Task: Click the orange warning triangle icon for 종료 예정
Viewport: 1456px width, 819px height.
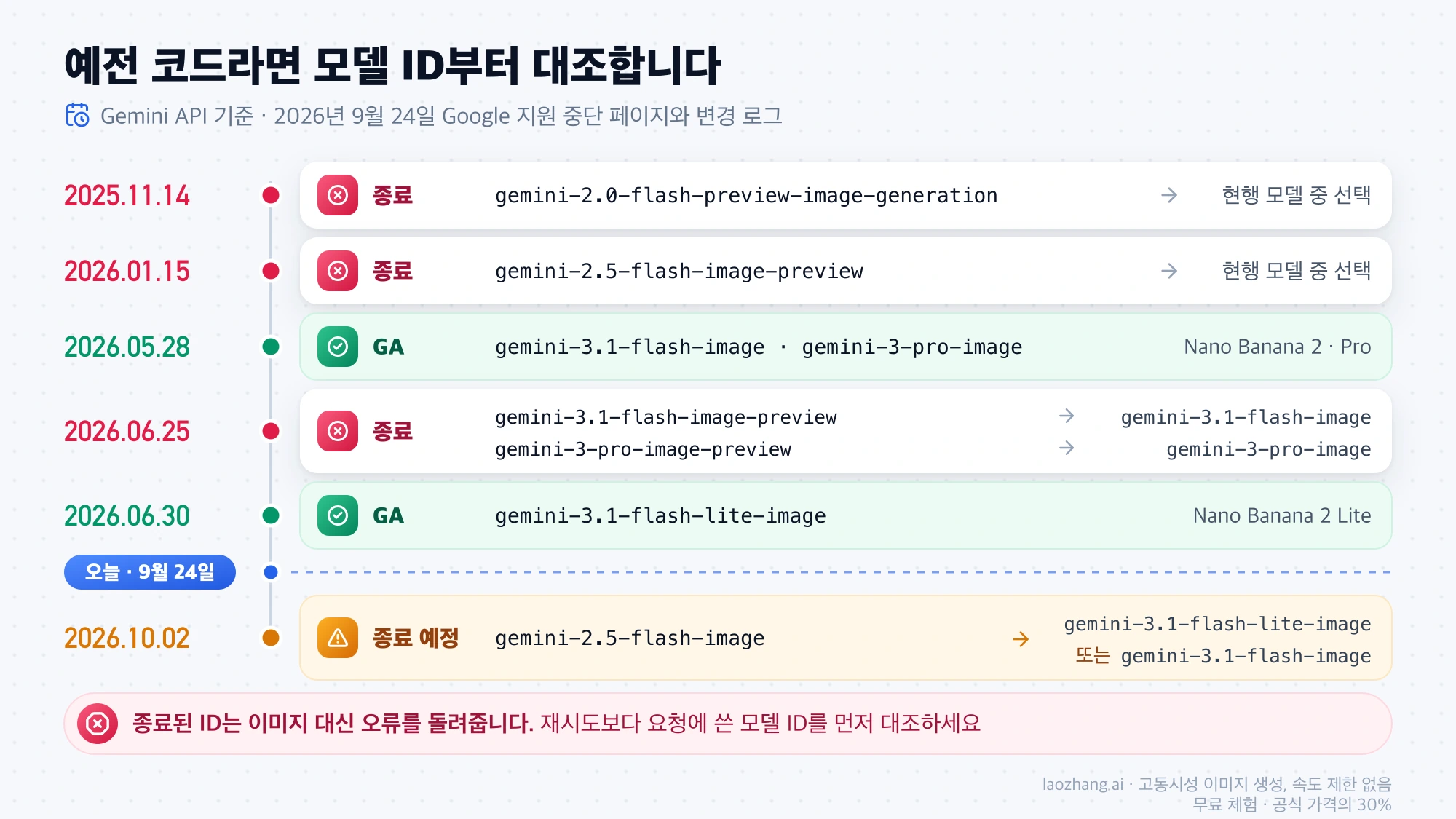Action: 338,638
